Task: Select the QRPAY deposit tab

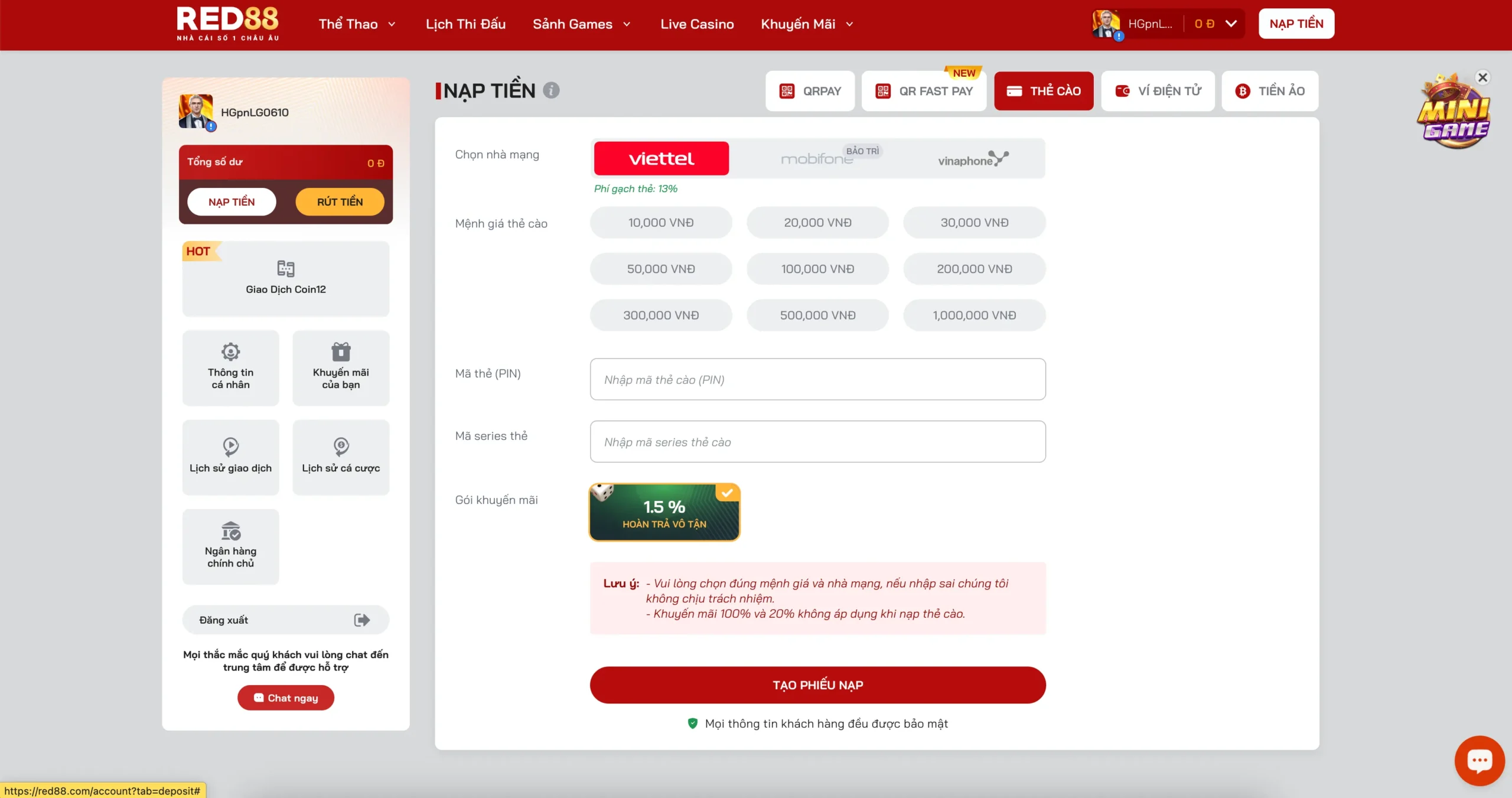Action: tap(810, 91)
